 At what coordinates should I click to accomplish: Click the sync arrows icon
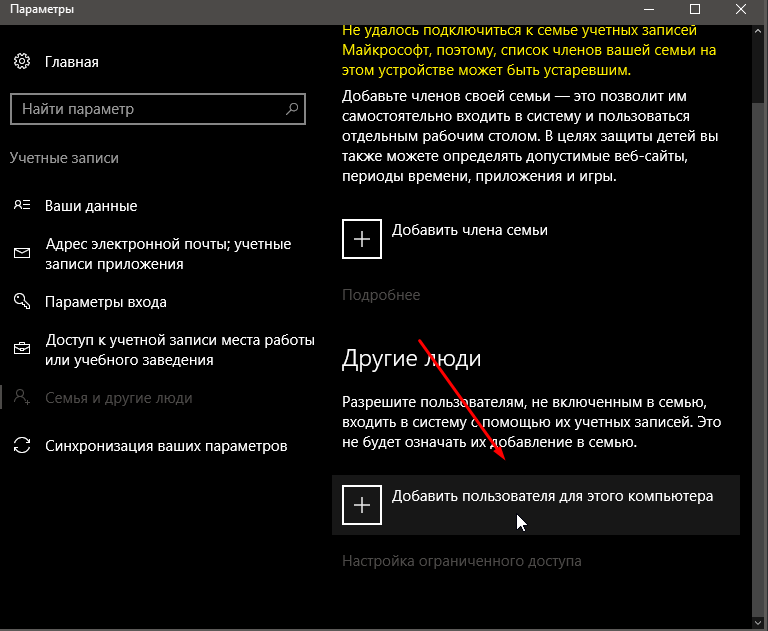(x=22, y=445)
